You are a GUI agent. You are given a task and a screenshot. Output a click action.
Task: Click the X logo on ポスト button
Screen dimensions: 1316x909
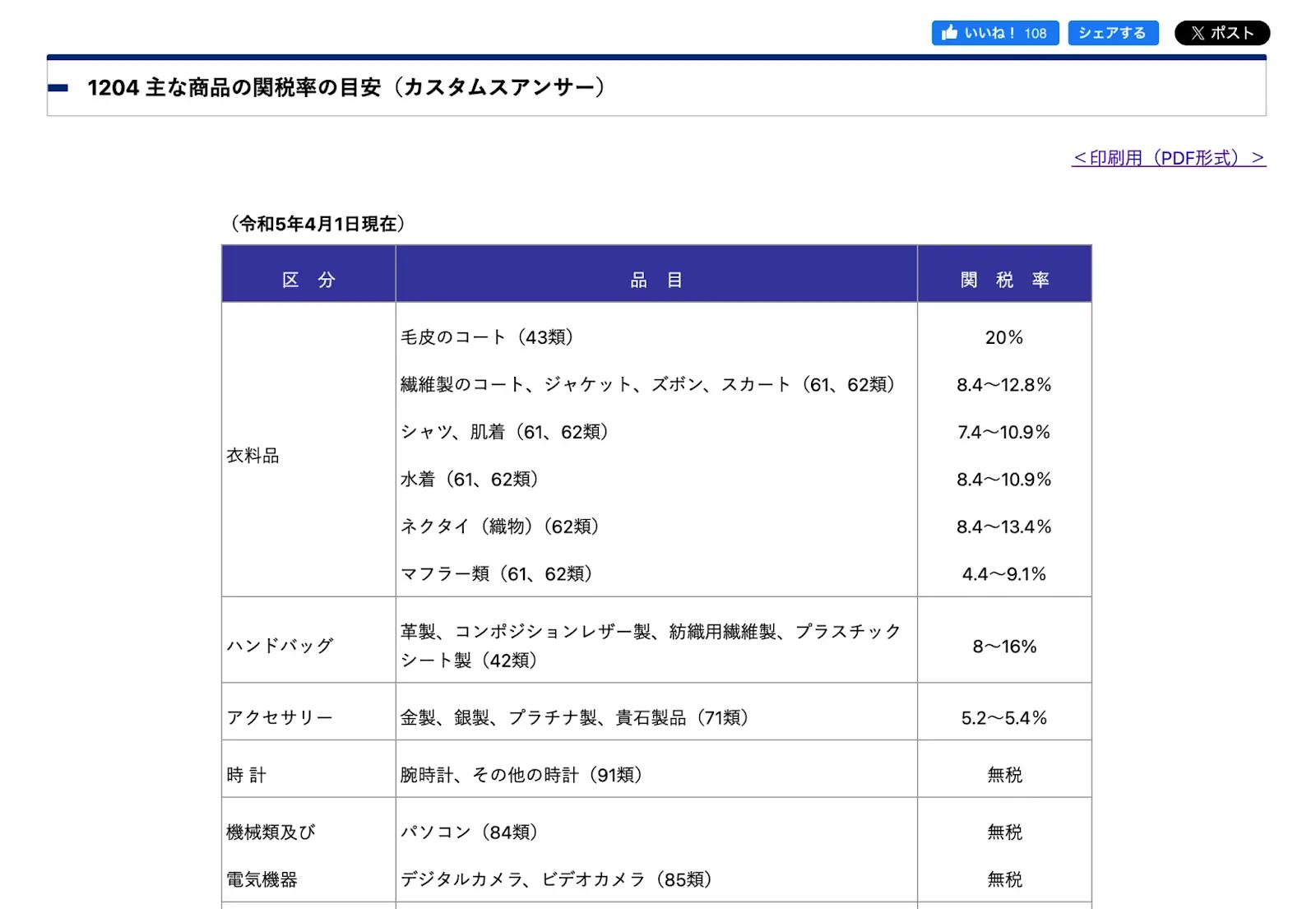click(x=1198, y=33)
